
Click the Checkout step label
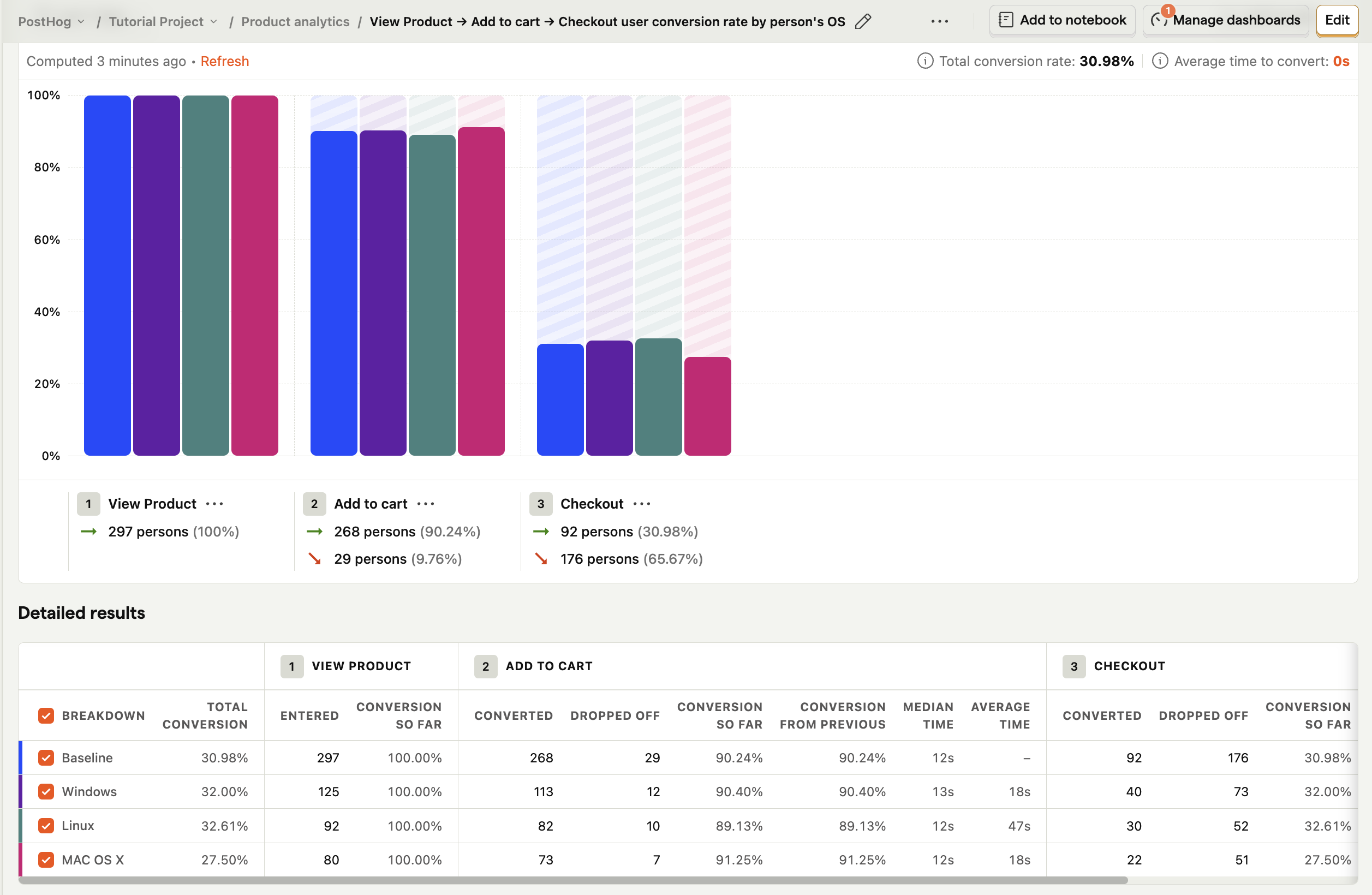click(591, 503)
